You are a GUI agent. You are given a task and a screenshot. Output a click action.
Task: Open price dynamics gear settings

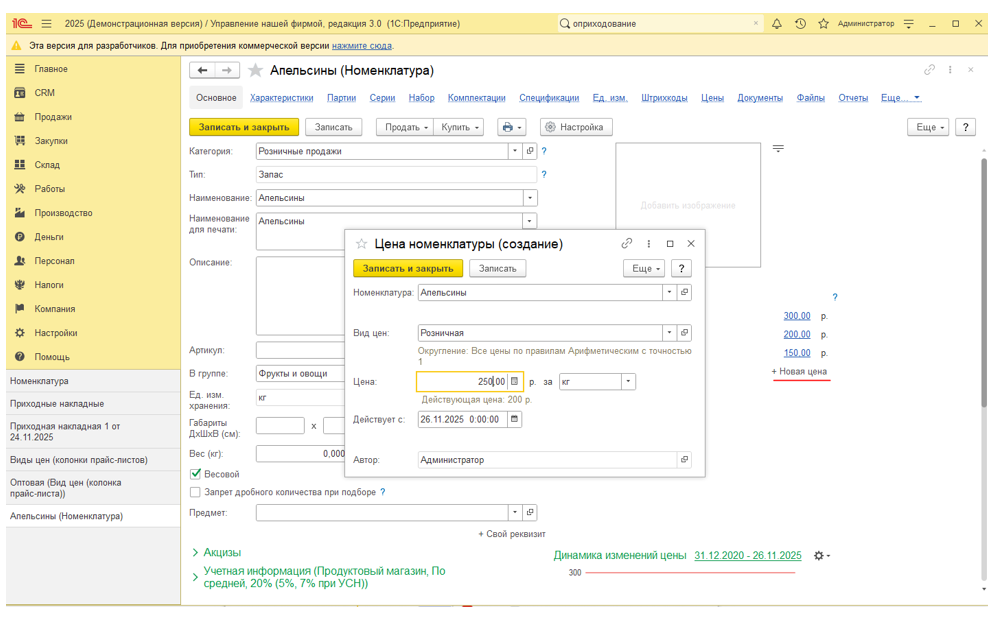tap(819, 556)
